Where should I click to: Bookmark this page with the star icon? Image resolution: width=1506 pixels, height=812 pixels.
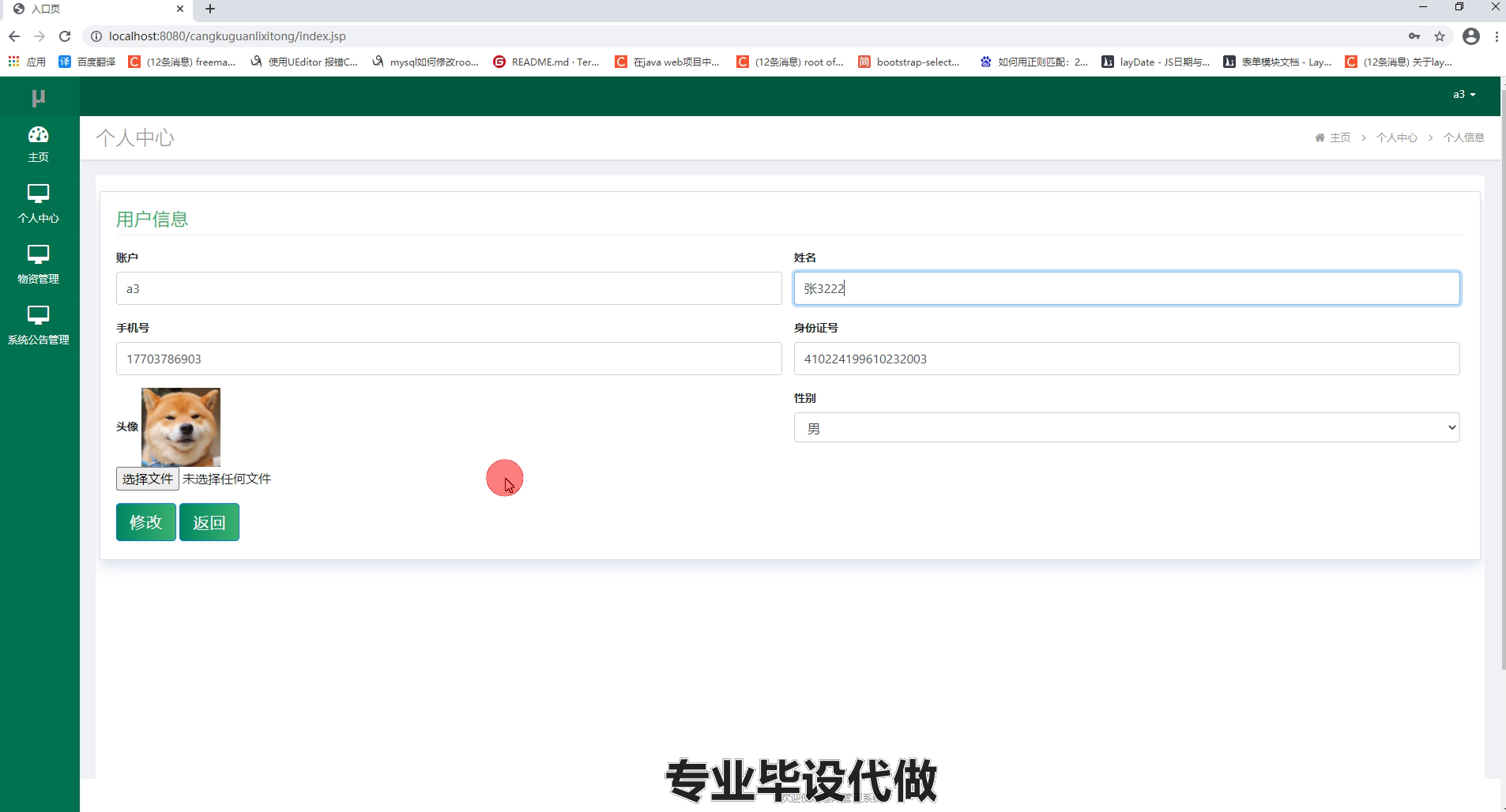tap(1440, 36)
